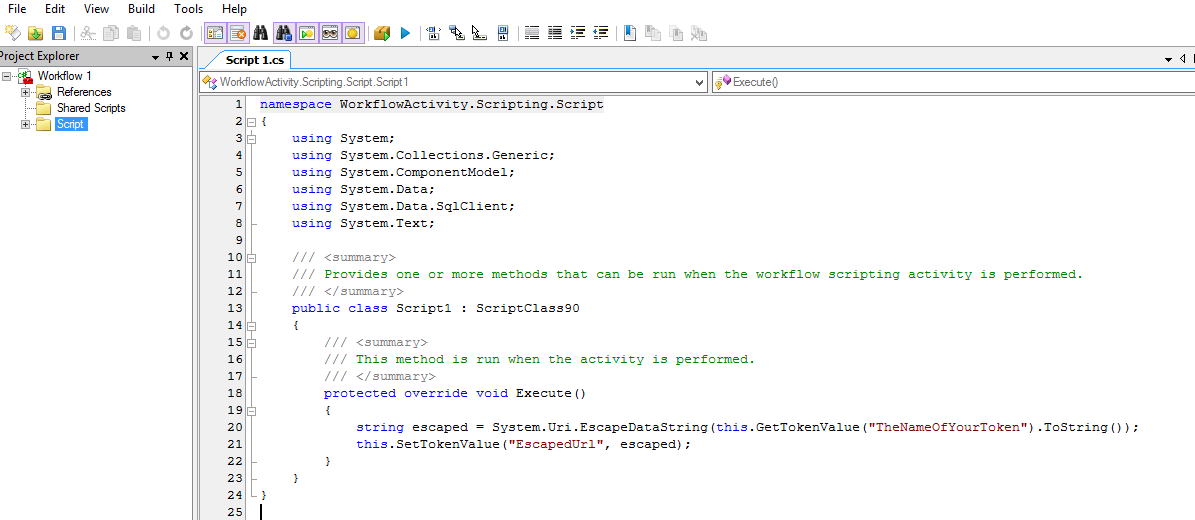Select the Shared Scripts folder
Screen dimensions: 1195x520
click(x=91, y=108)
